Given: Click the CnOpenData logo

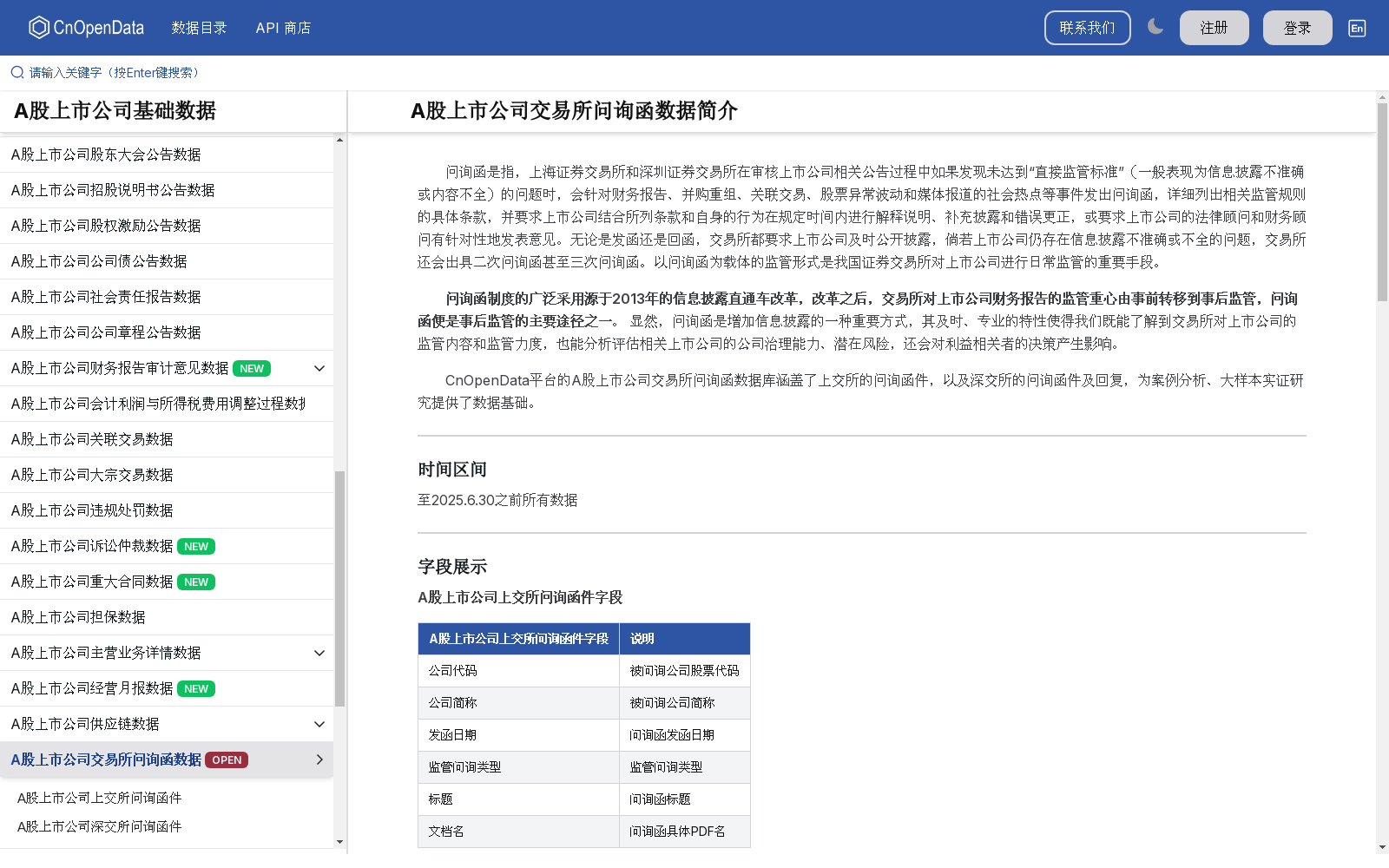Looking at the screenshot, I should click(86, 28).
